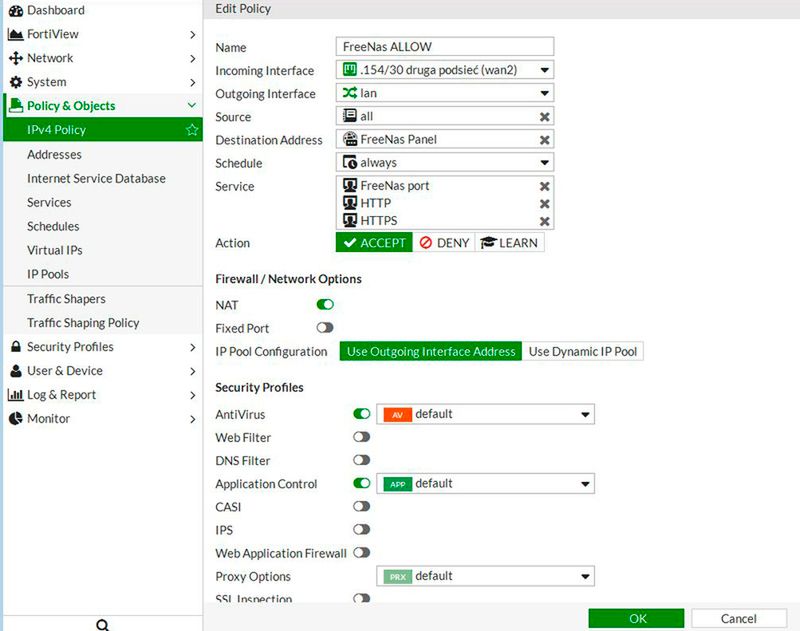
Task: Collapse Policy & Objects chevron
Action: coord(192,106)
